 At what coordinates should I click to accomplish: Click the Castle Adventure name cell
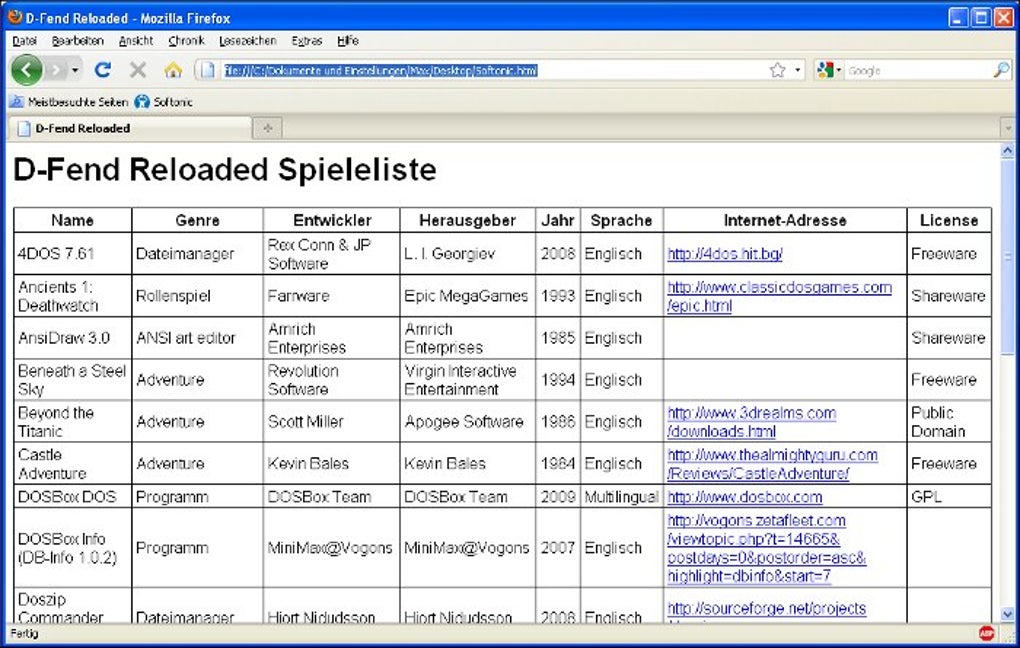[x=72, y=464]
